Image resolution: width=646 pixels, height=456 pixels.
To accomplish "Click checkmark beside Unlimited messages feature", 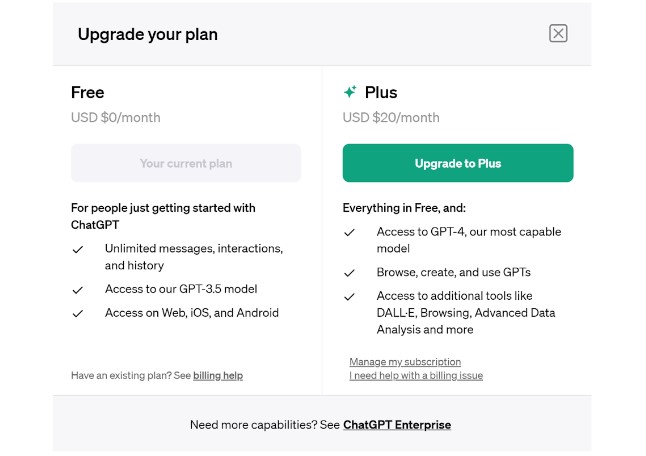I will pyautogui.click(x=78, y=249).
